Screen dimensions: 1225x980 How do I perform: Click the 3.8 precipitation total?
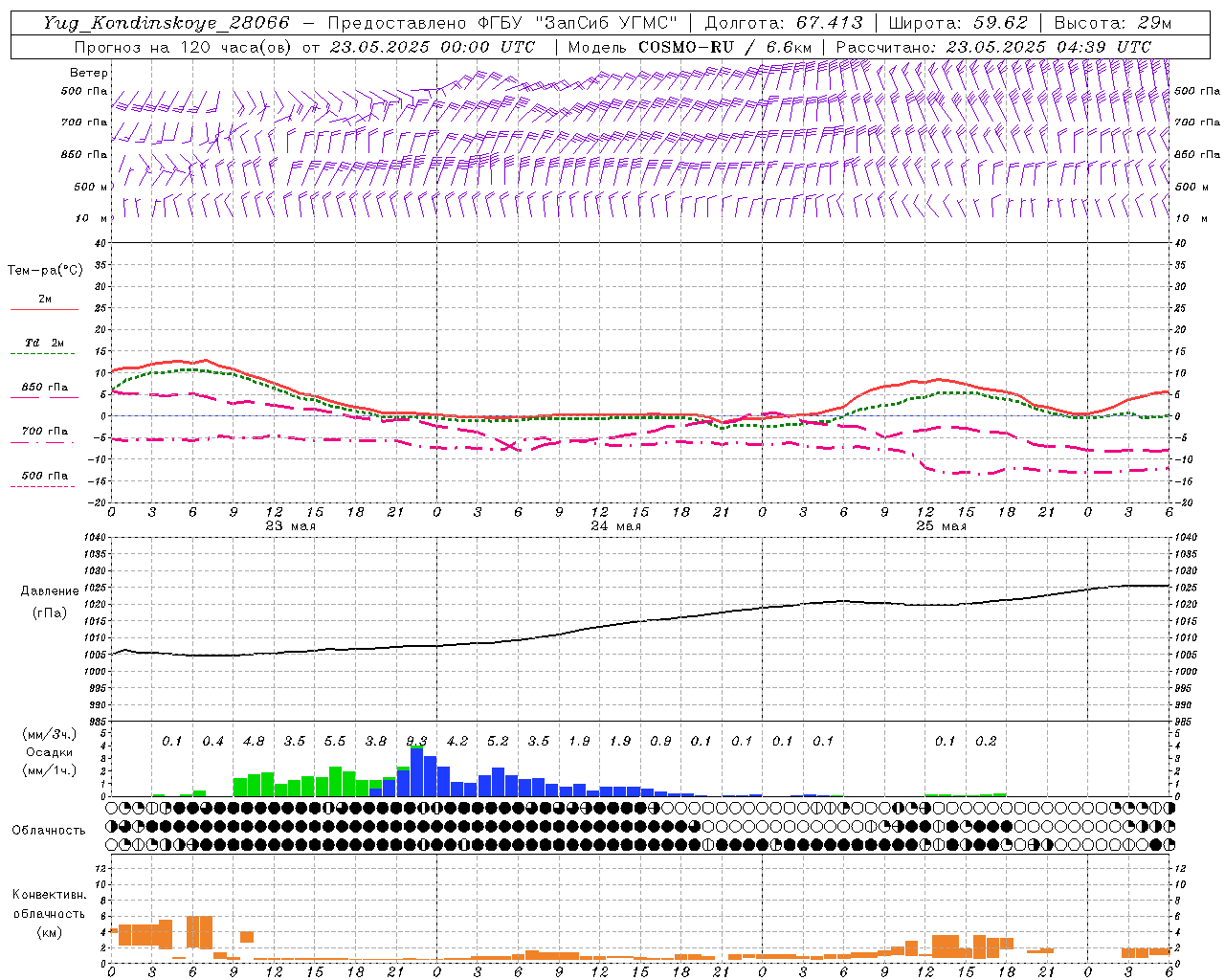(376, 741)
